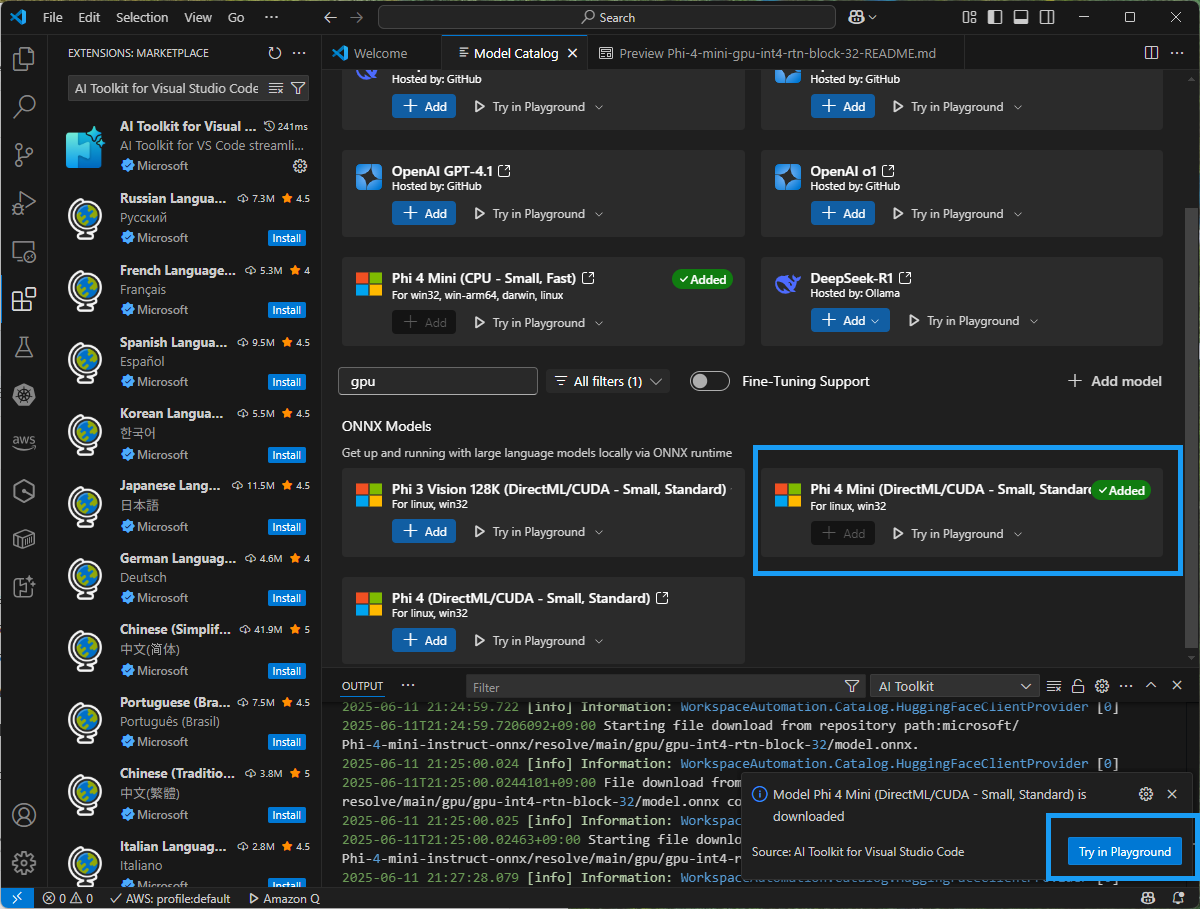Open Accounts menu in activity bar
The height and width of the screenshot is (909, 1200).
pos(24,815)
